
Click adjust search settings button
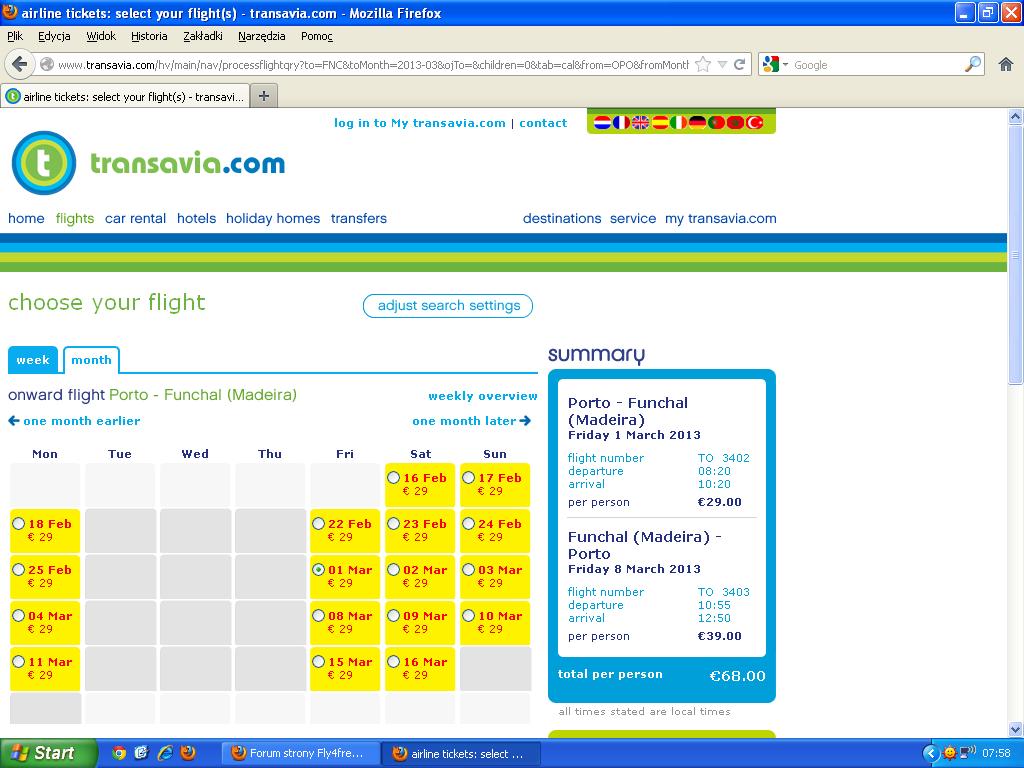click(448, 306)
